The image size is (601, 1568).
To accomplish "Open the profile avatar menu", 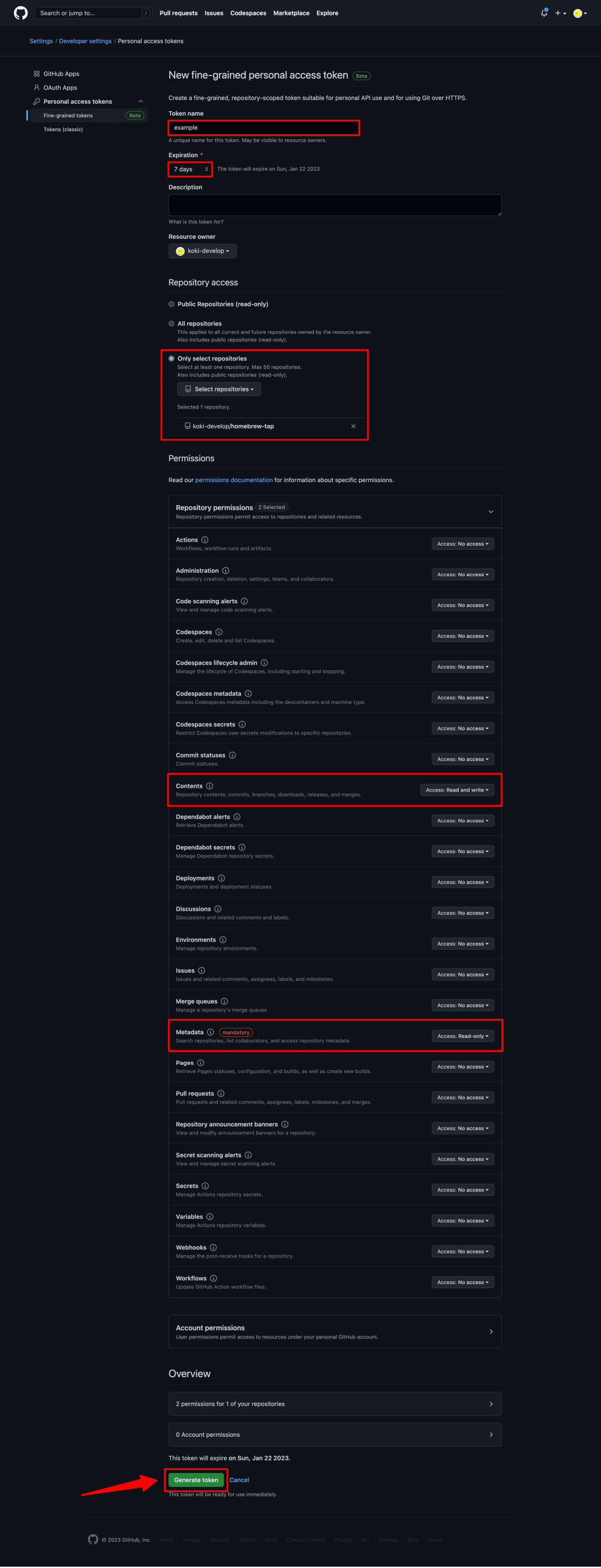I will [x=579, y=13].
